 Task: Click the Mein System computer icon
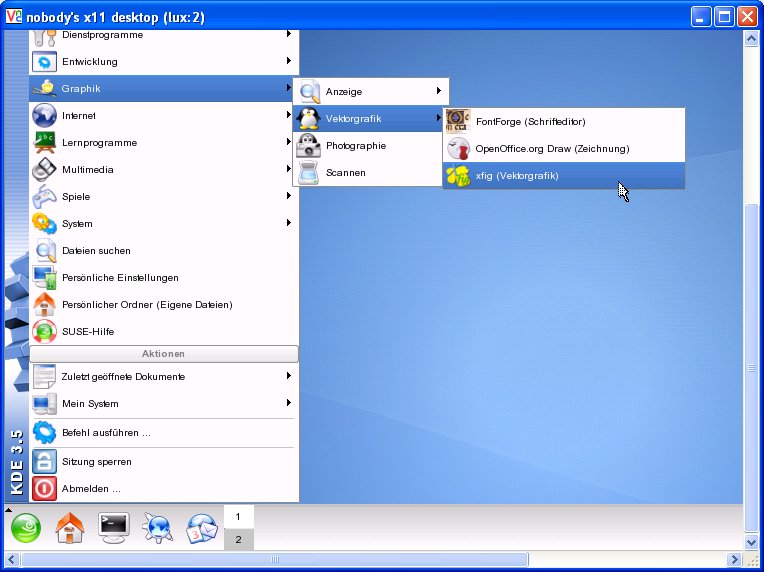pyautogui.click(x=44, y=403)
